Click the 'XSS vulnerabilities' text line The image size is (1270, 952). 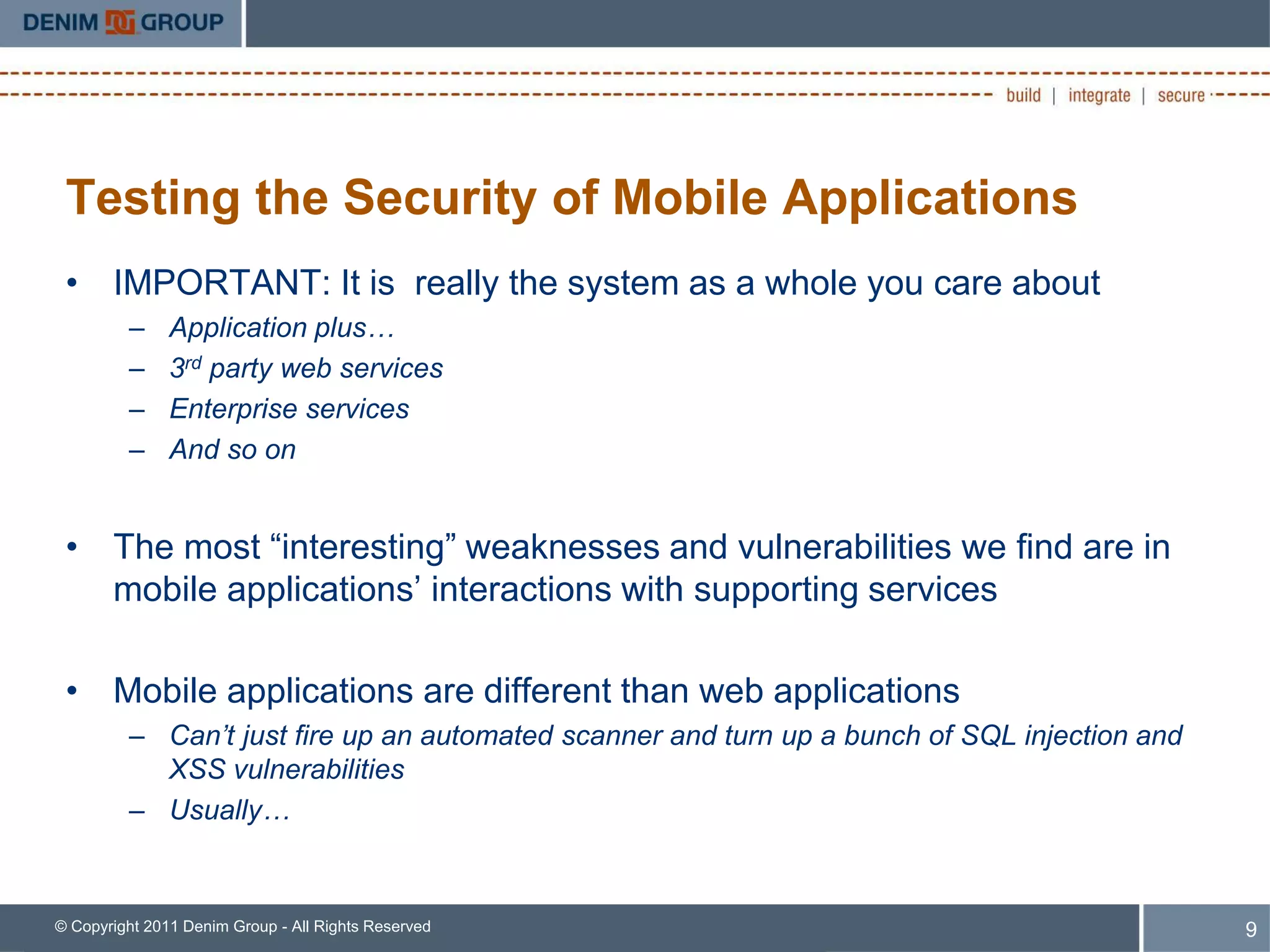click(286, 770)
